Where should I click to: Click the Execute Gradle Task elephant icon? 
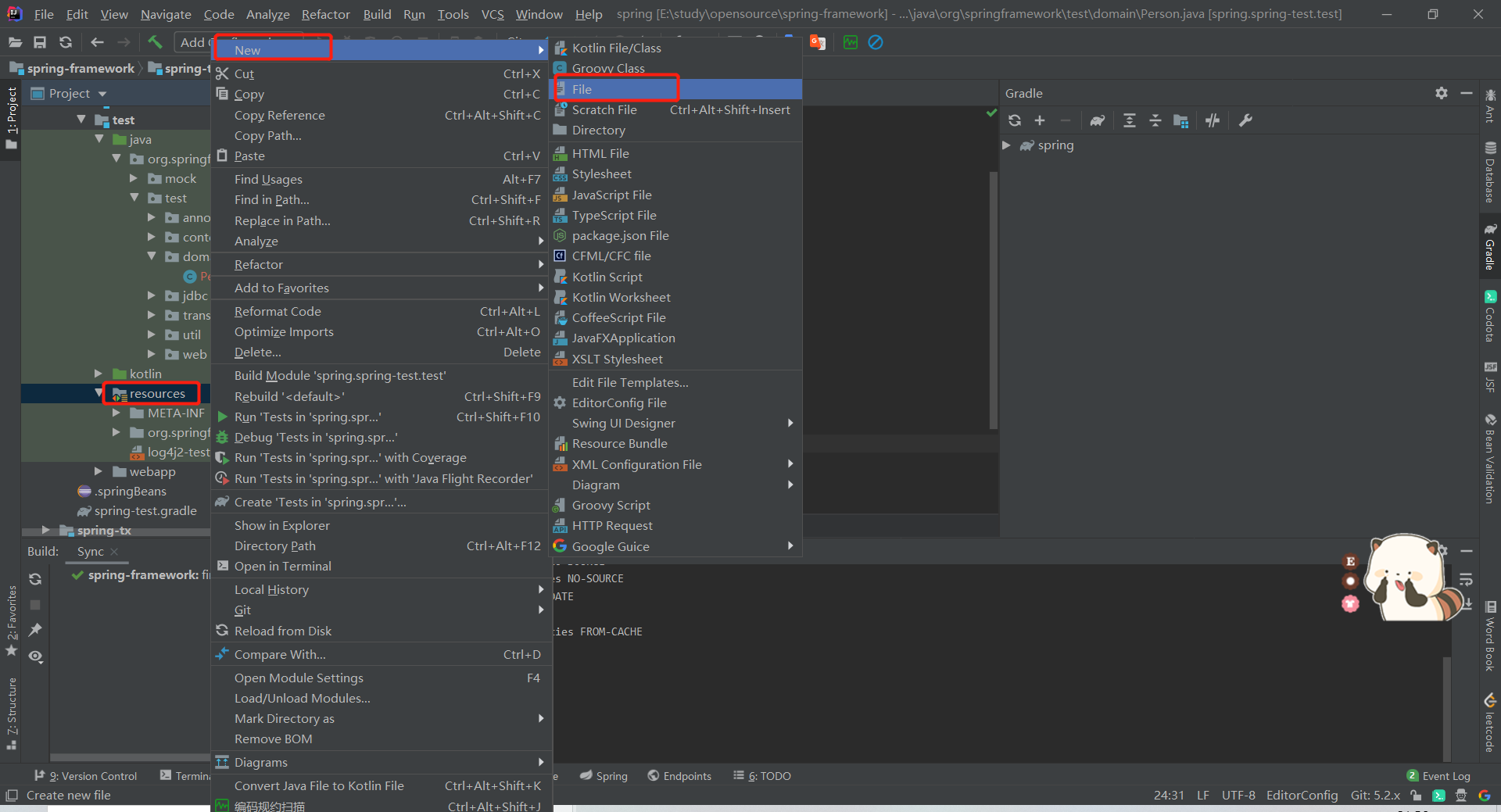pos(1098,120)
